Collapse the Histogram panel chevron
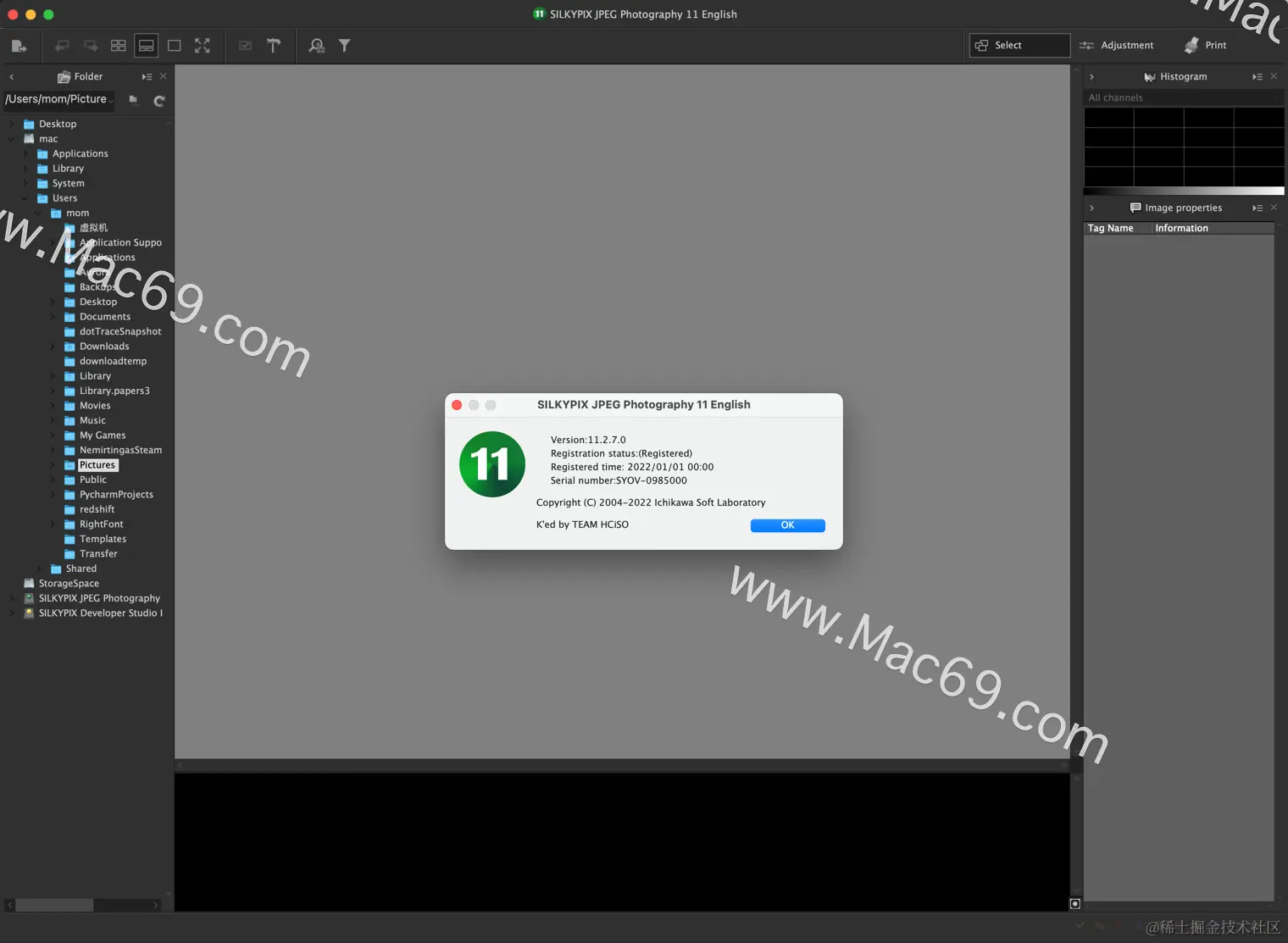1288x943 pixels. (x=1091, y=77)
